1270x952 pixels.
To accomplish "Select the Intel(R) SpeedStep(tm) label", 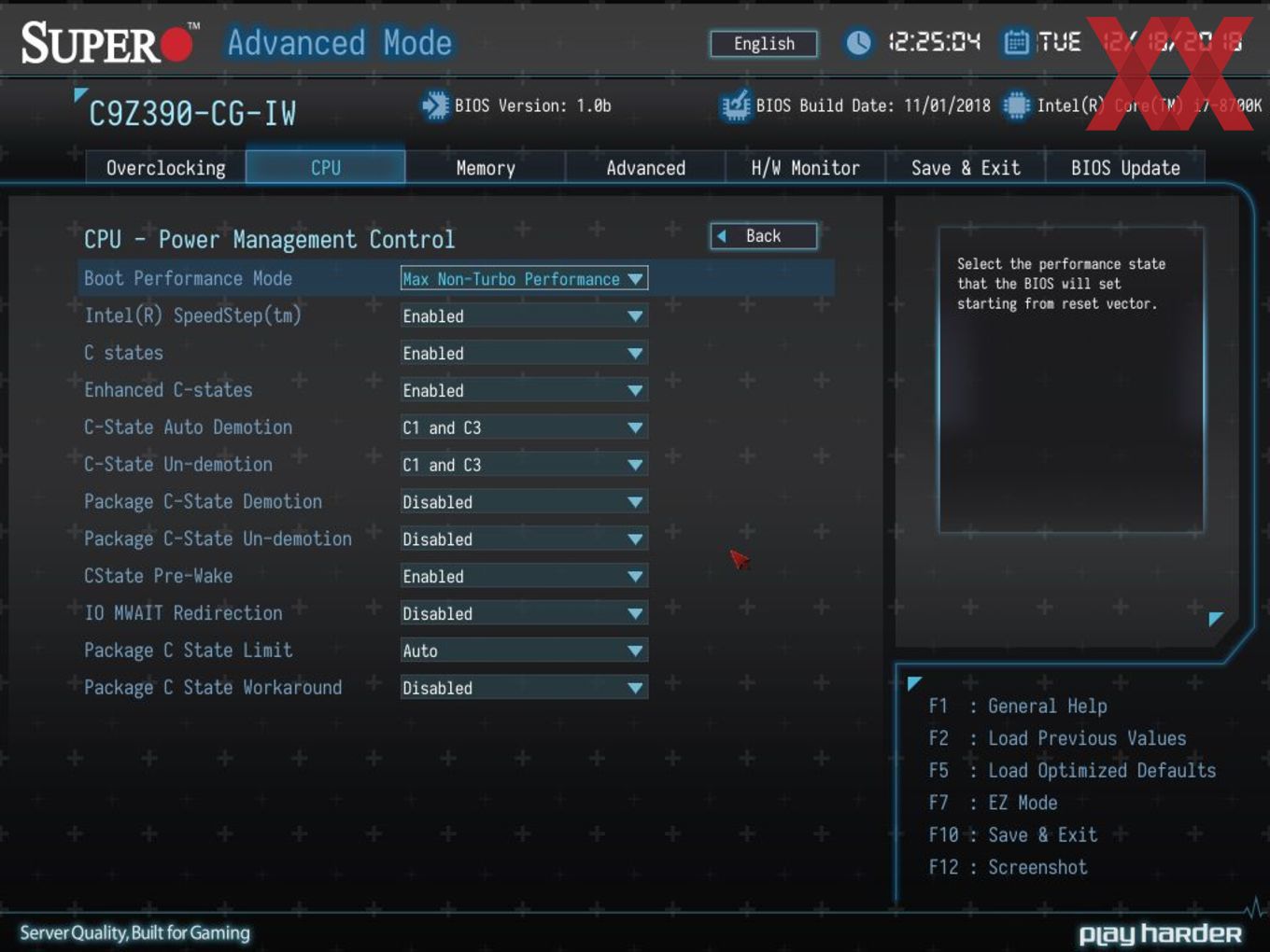I will pyautogui.click(x=193, y=315).
